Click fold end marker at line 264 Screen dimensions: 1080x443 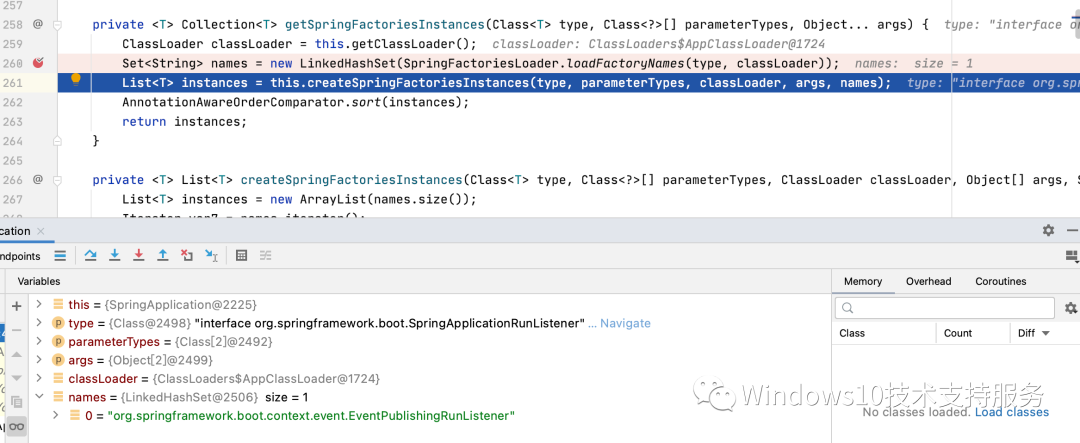coord(58,141)
